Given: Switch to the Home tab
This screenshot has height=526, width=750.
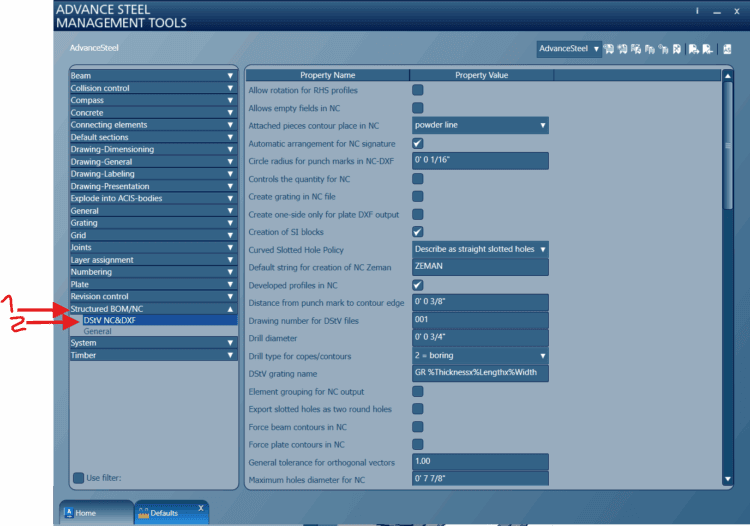Looking at the screenshot, I should tap(96, 513).
